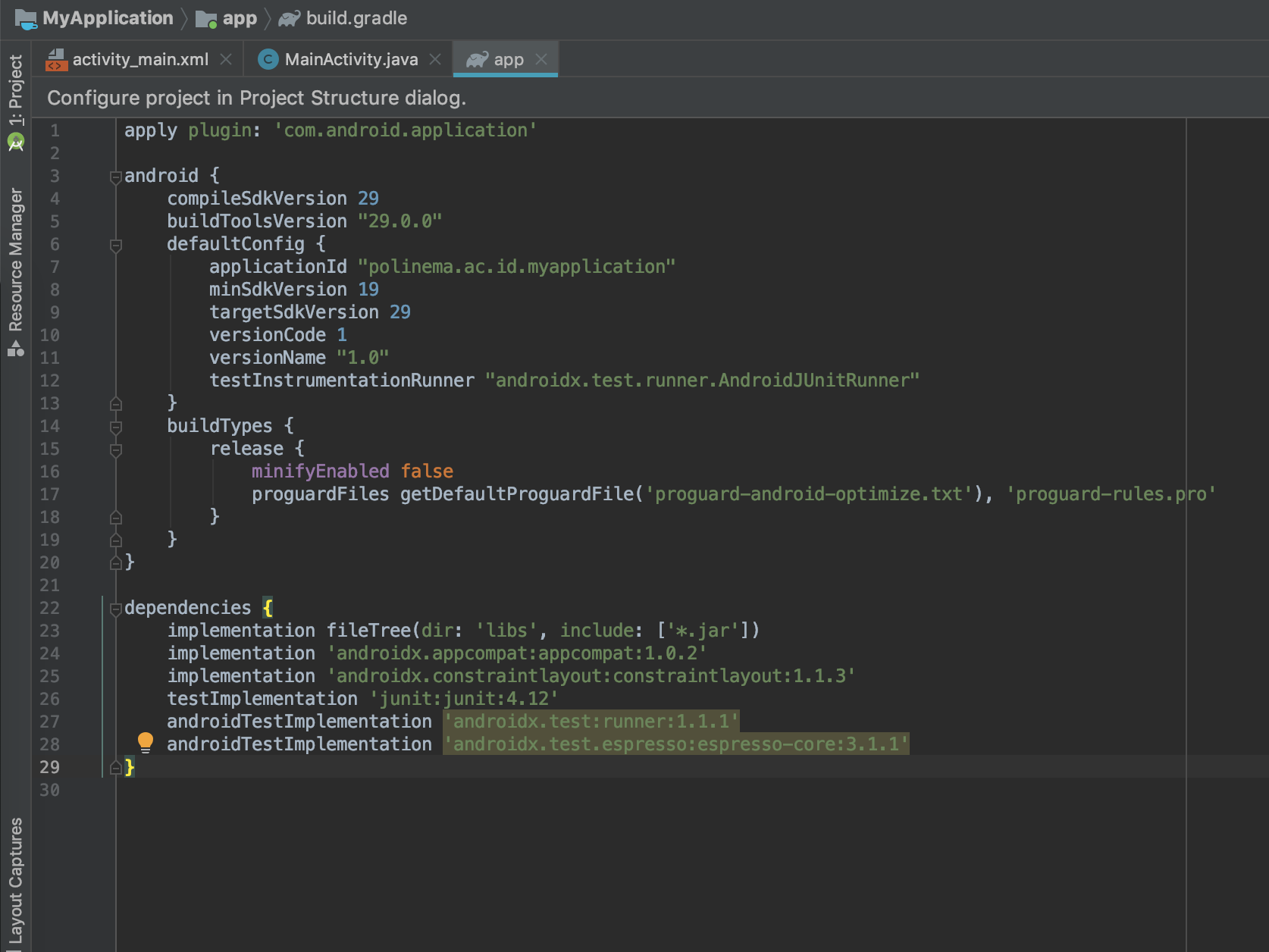Click compileSdkVersion on line 4
1269x952 pixels.
[257, 199]
